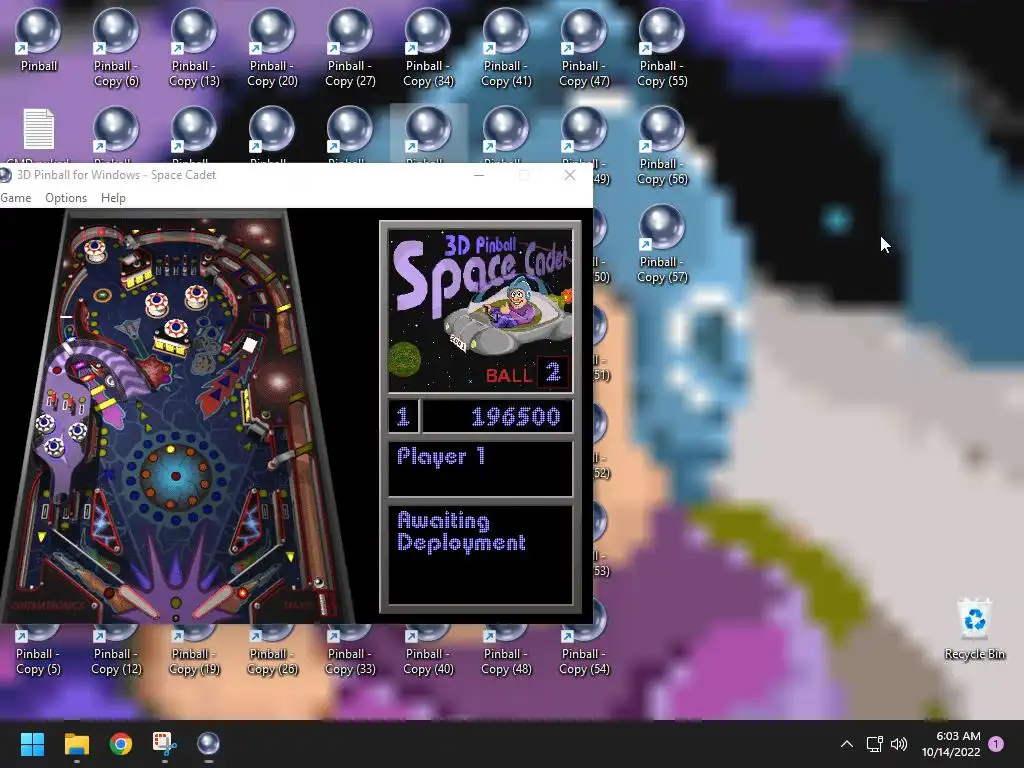Click the volume icon in system tray
Viewport: 1024px width, 768px height.
899,744
